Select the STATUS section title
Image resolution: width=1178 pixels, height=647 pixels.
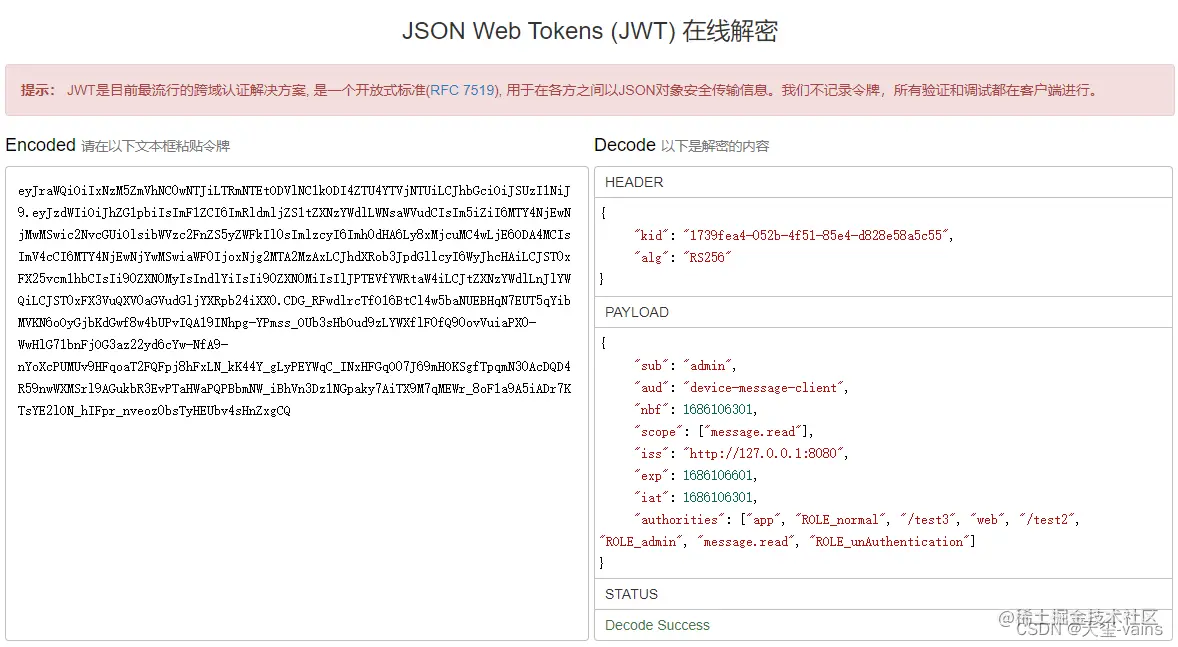(630, 594)
